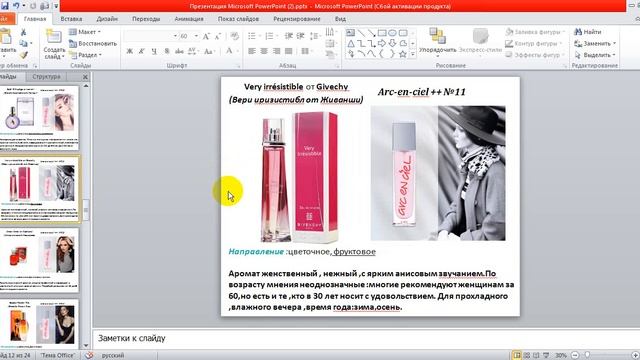The width and height of the screenshot is (640, 360).
Task: Select the text box shape in gallery
Action: click(x=350, y=33)
